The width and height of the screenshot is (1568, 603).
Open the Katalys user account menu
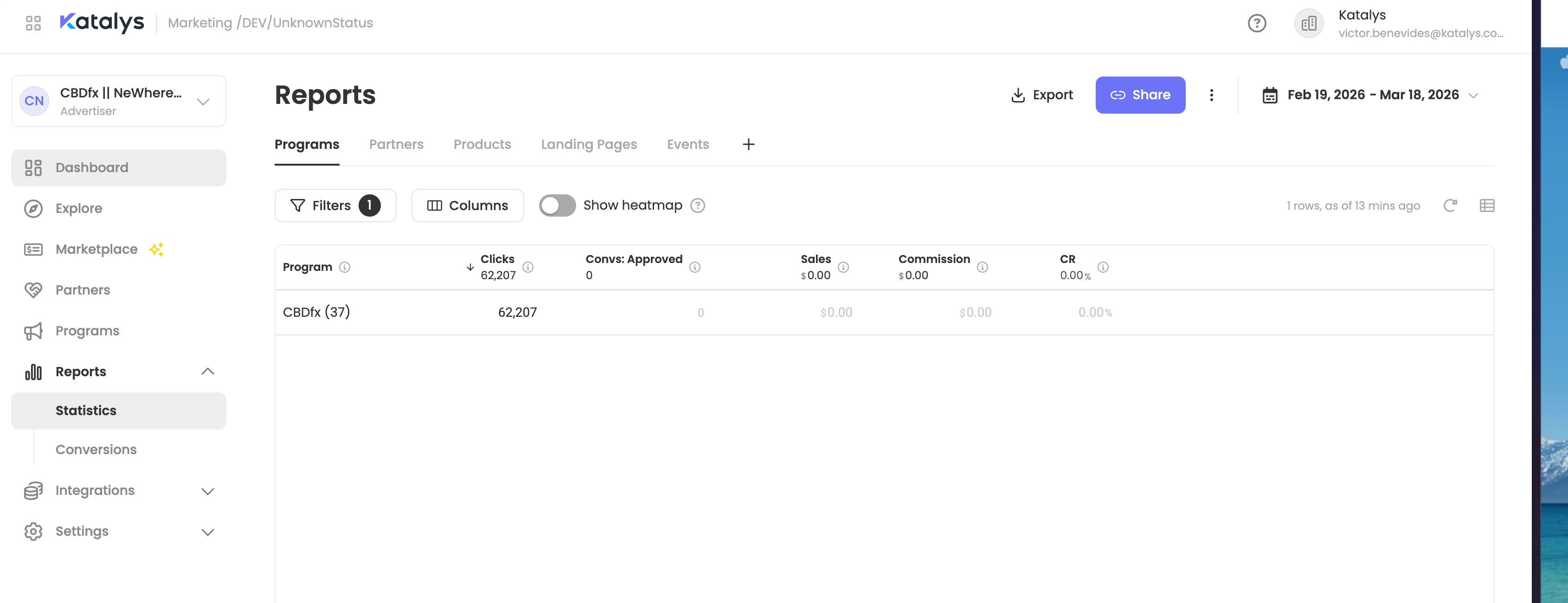pos(1400,23)
